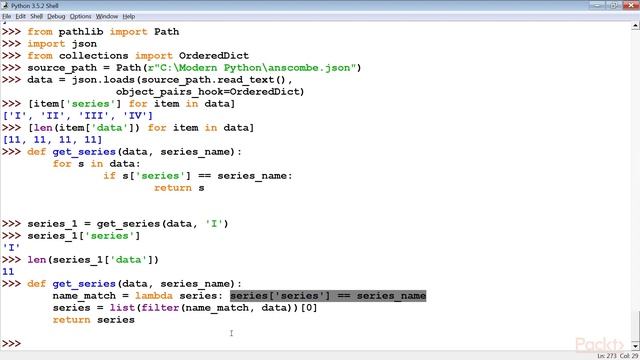Open the Options menu
The width and height of the screenshot is (640, 360).
click(80, 16)
